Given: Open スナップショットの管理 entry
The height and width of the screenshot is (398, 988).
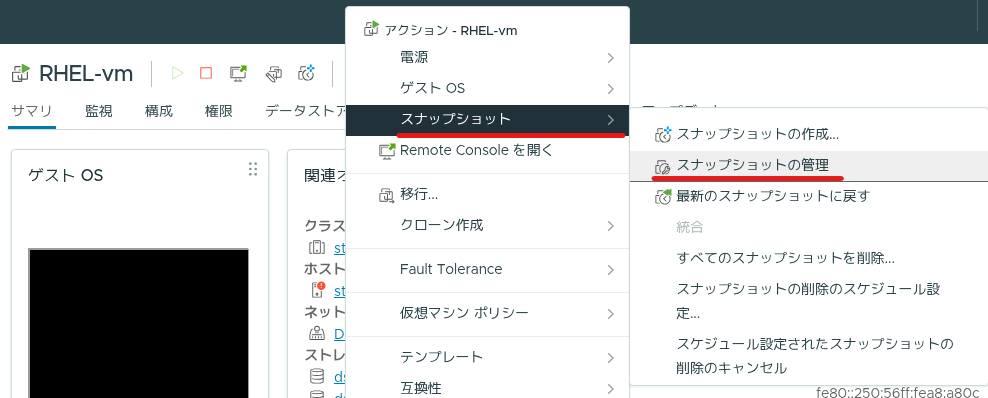Looking at the screenshot, I should pyautogui.click(x=809, y=165).
